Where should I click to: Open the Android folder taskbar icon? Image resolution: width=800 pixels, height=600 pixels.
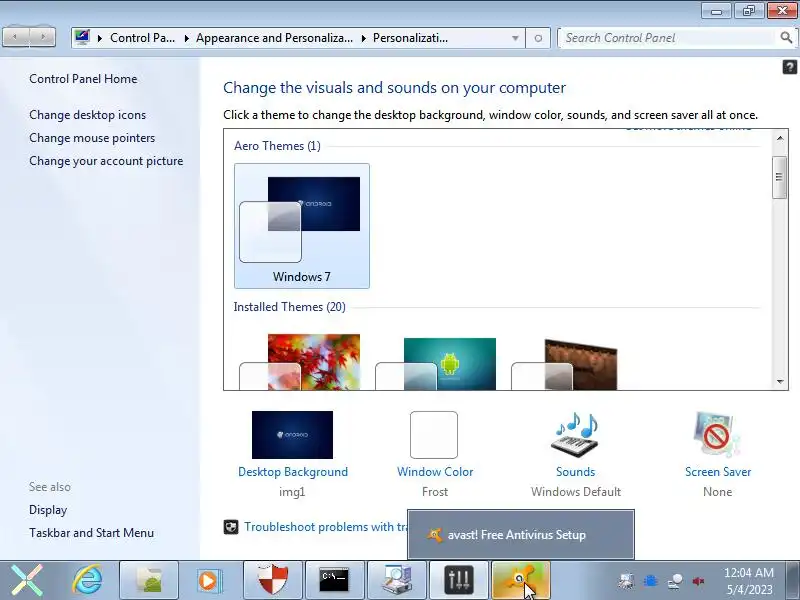[149, 580]
